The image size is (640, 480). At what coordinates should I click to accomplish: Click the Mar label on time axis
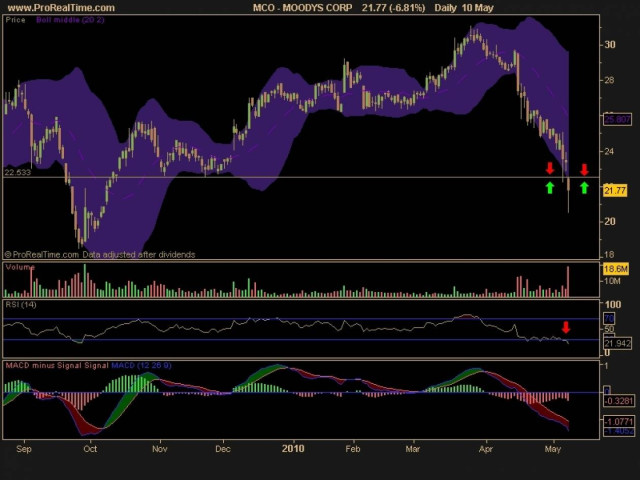pos(413,449)
